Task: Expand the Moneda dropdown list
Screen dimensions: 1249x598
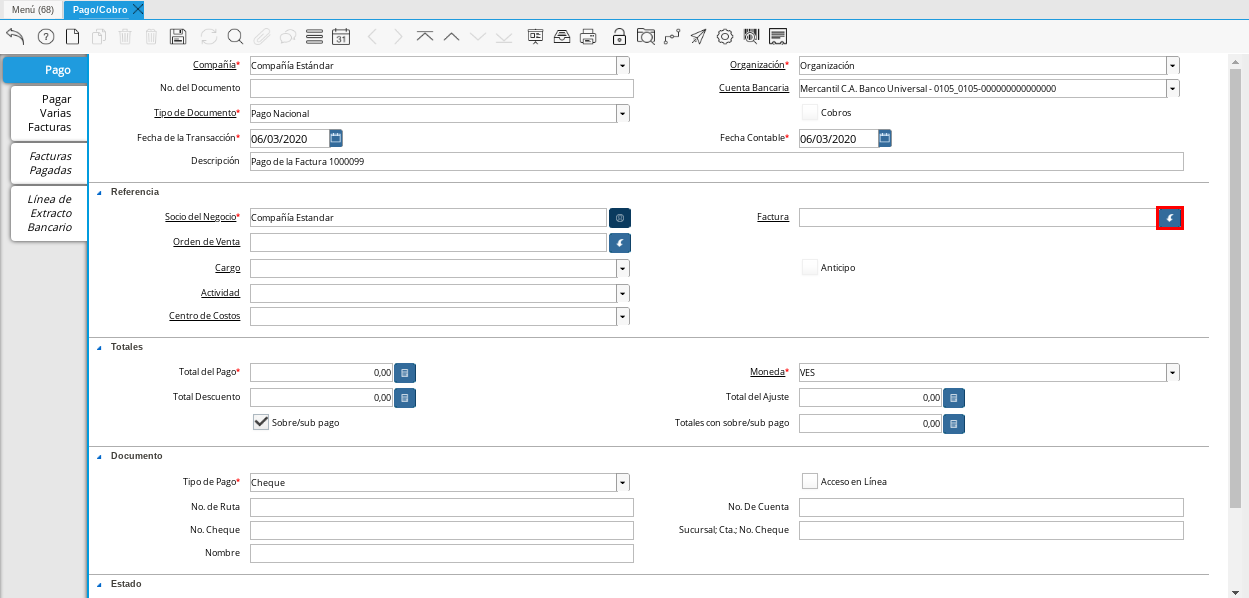Action: click(x=1172, y=372)
